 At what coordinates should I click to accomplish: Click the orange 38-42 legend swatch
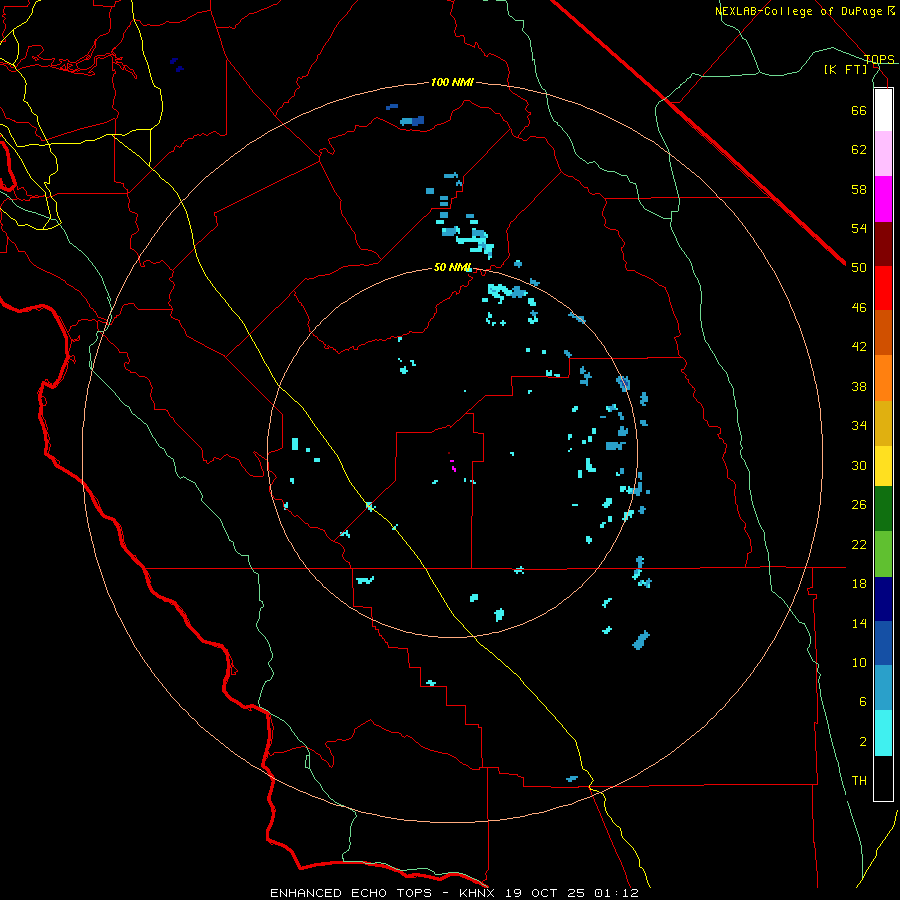pos(883,378)
